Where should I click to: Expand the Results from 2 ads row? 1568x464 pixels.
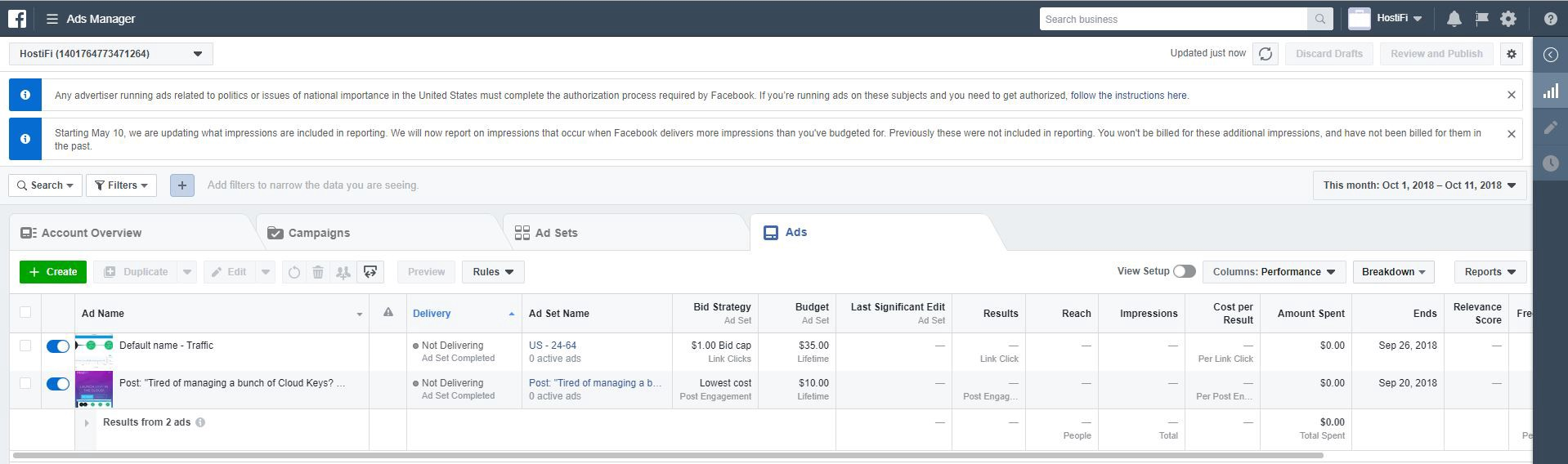87,423
